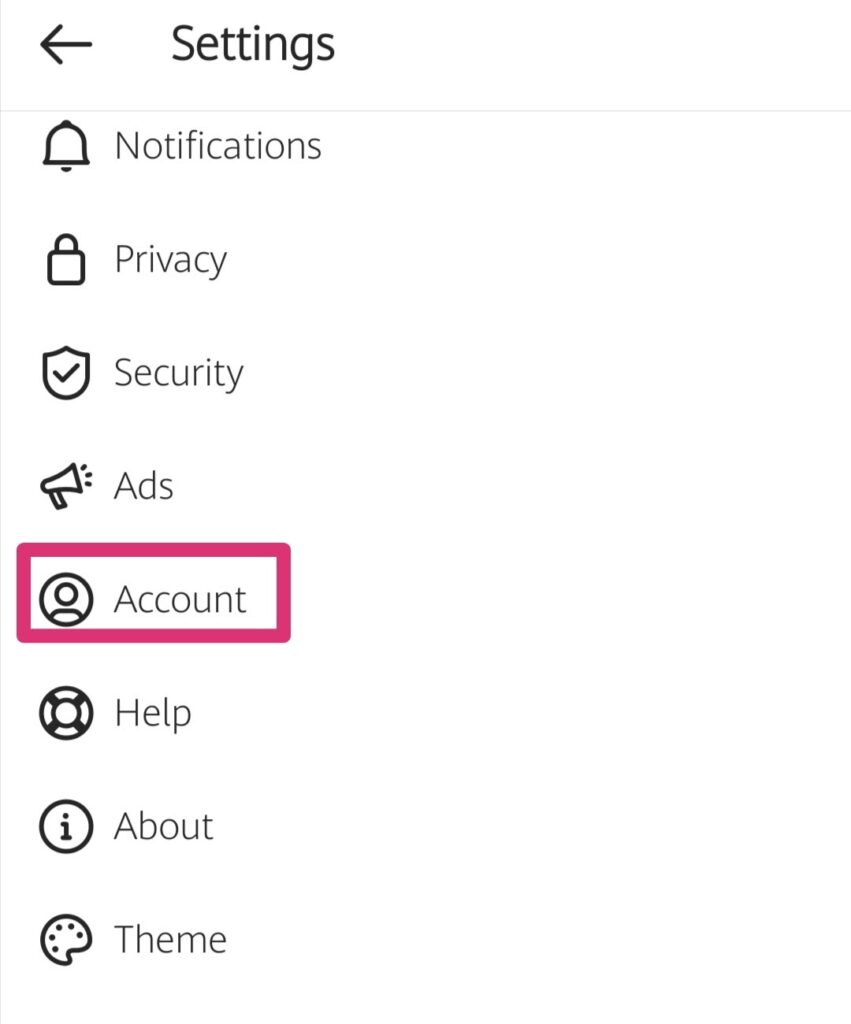Click the lifebuoy Help icon
Screen dimensions: 851x1024
(66, 712)
